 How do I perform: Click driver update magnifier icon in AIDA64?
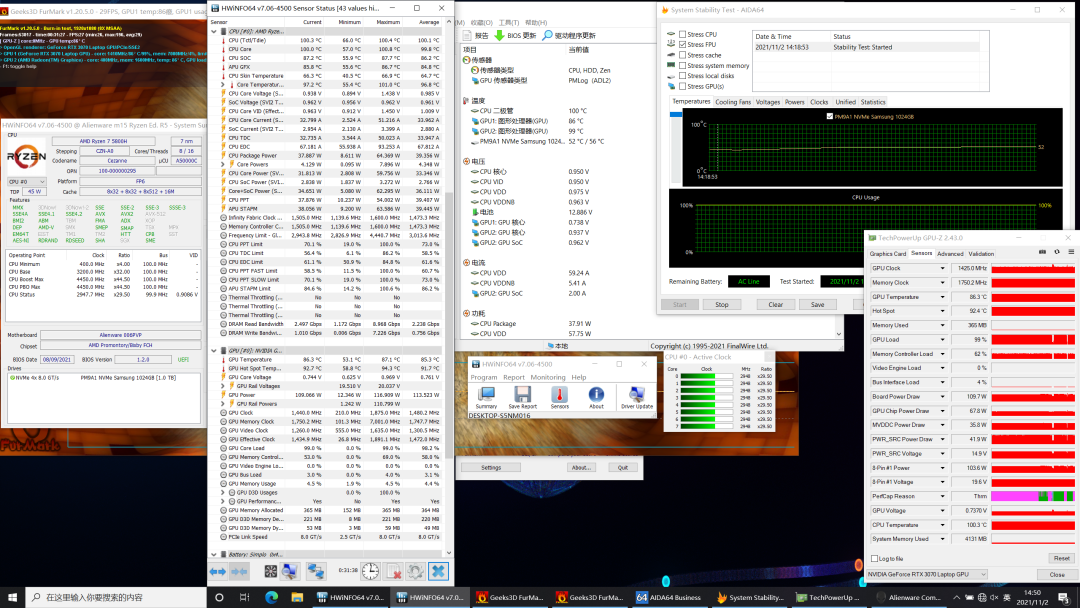[548, 36]
